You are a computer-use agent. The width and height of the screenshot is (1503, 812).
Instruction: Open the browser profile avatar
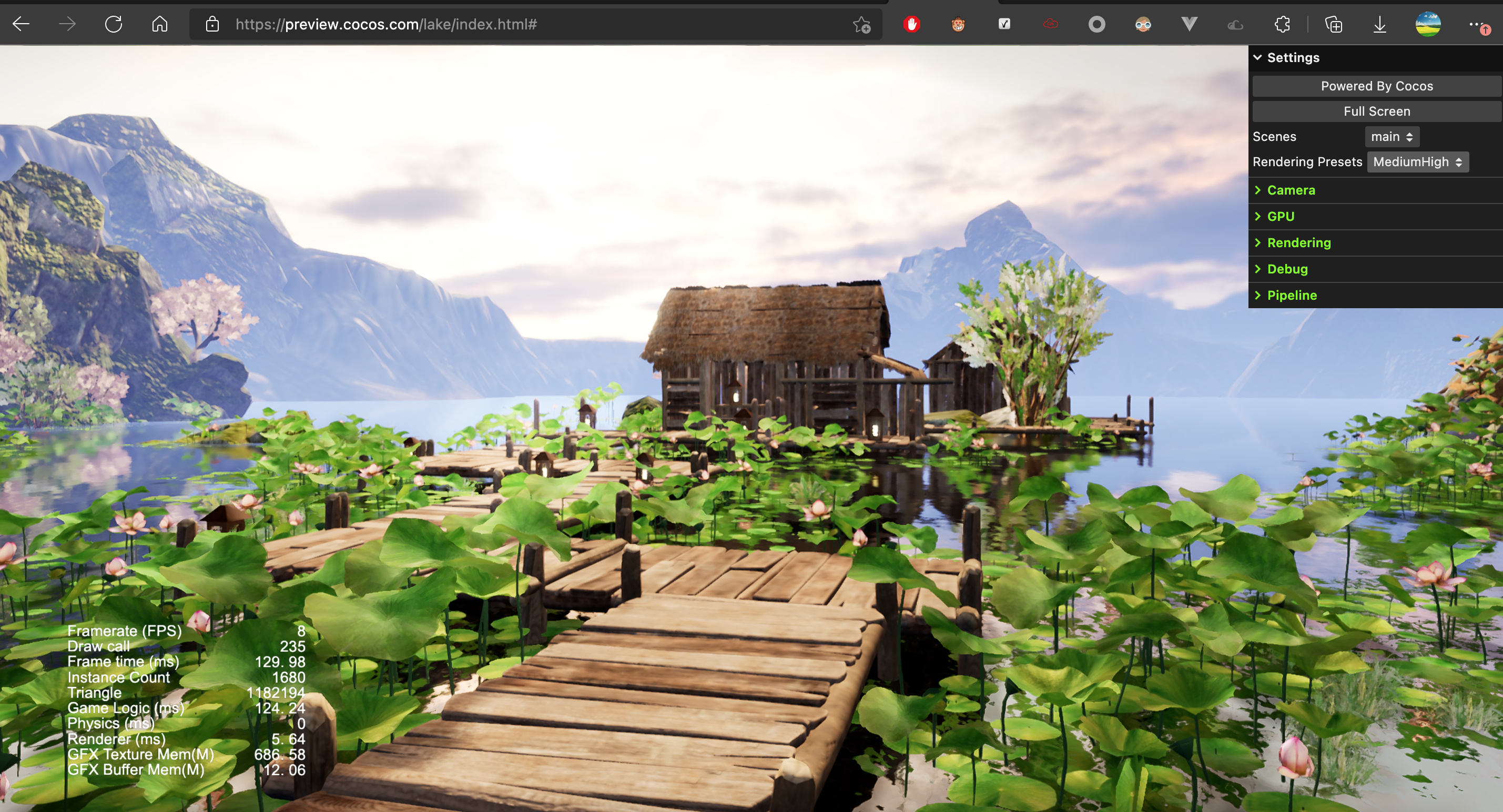(x=1427, y=24)
